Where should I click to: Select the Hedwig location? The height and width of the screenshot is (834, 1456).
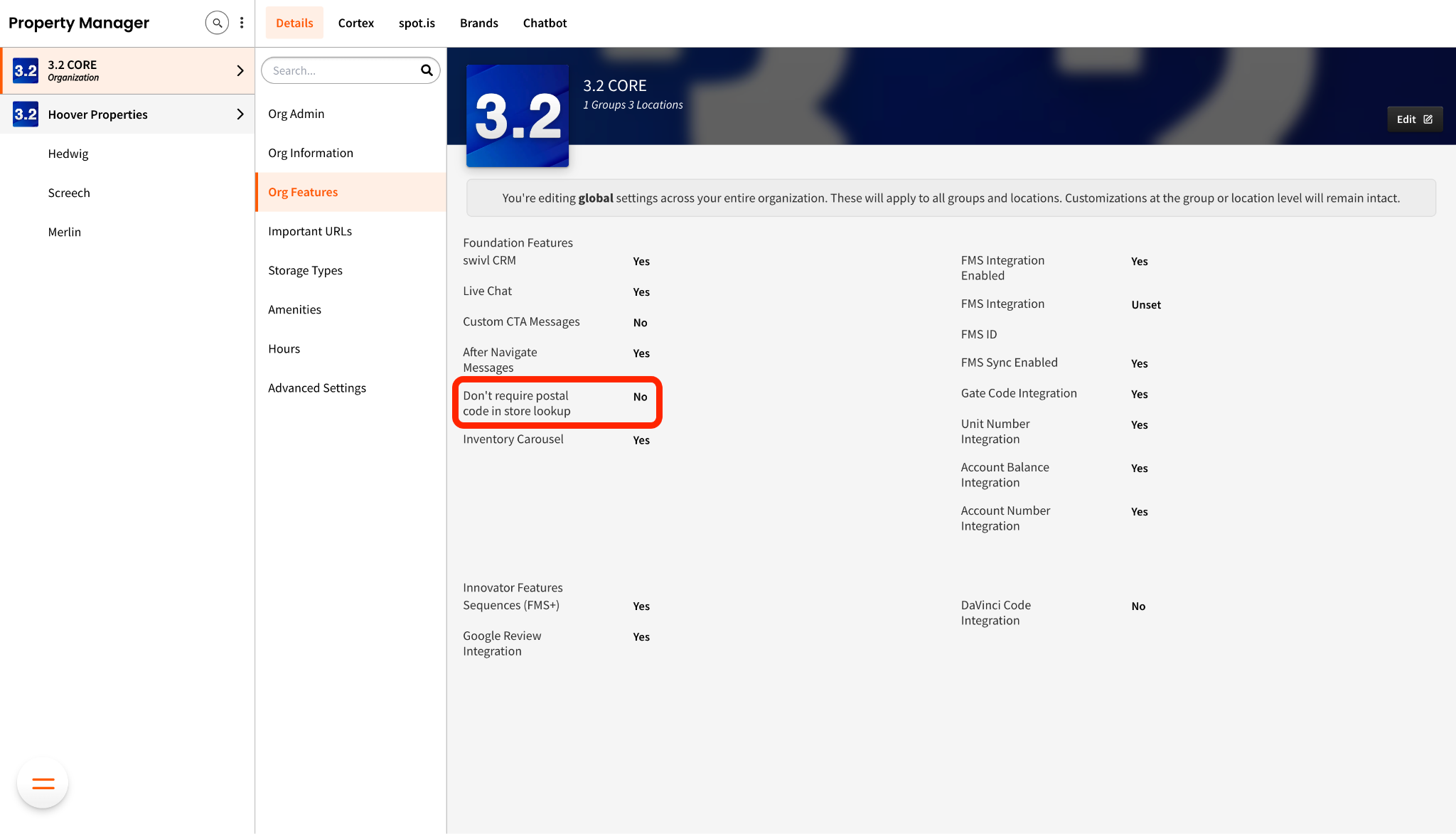(68, 154)
